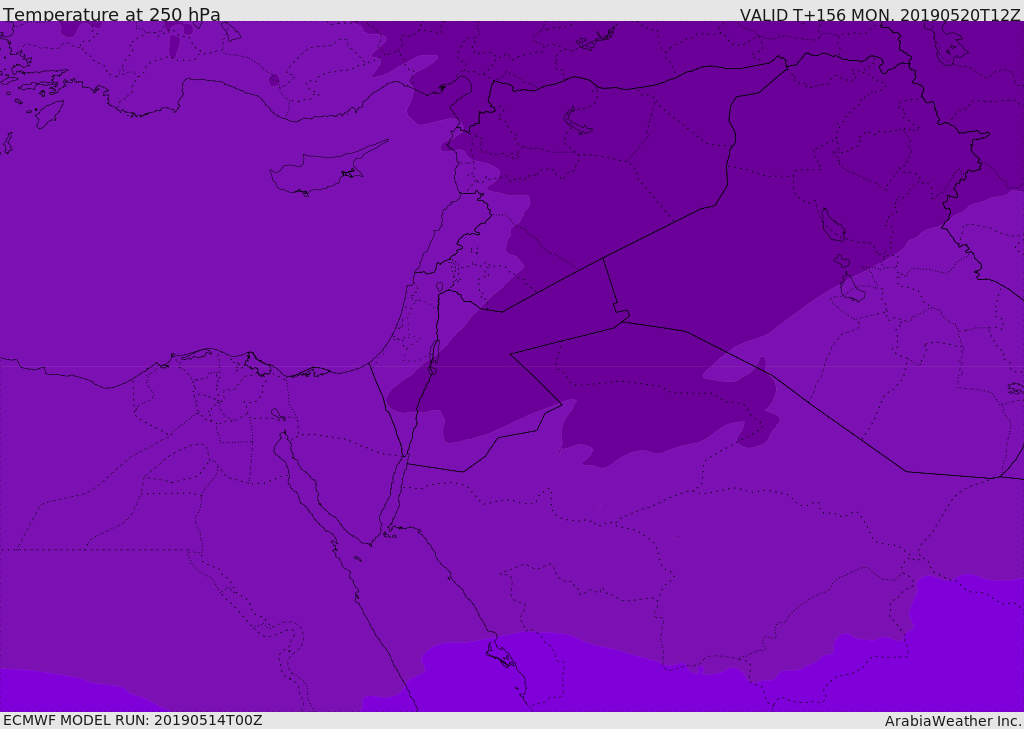Screen dimensions: 1024x729
Task: Click the 'ECMWF MODEL RUN: 20190514T00Z' footer text
Action: (133, 720)
